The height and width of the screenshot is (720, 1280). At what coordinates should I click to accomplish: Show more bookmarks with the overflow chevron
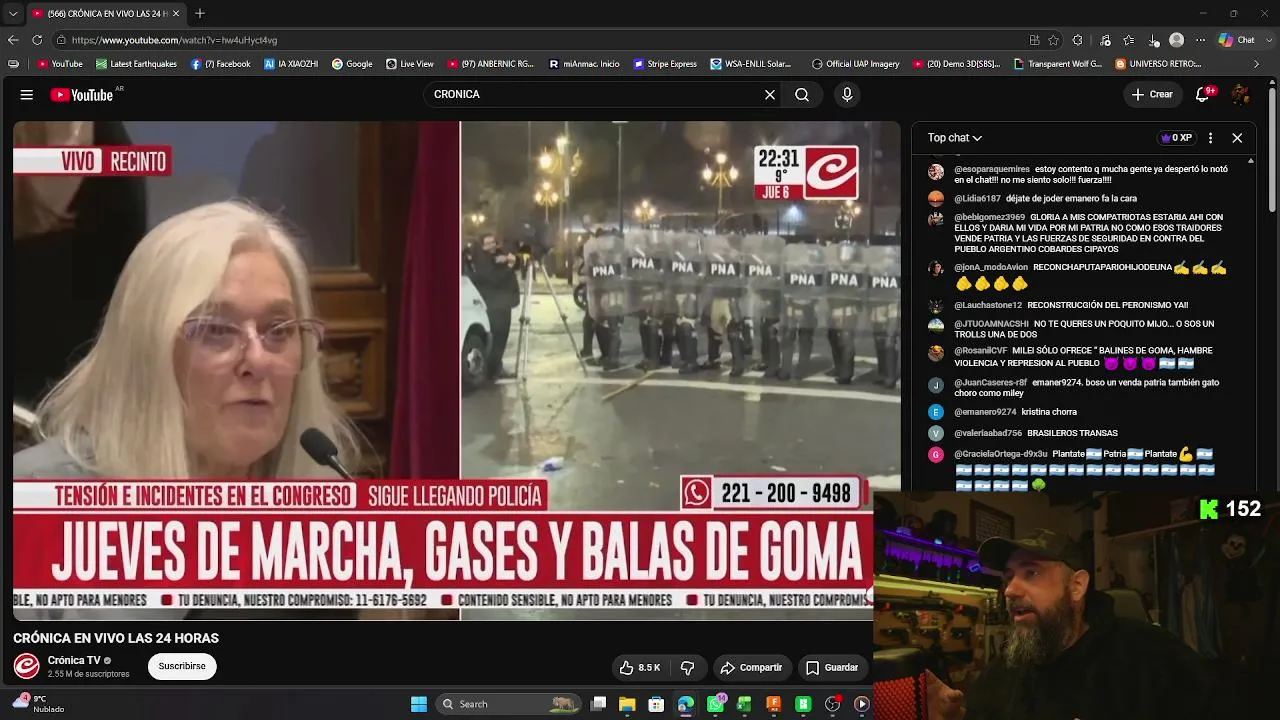[1257, 64]
